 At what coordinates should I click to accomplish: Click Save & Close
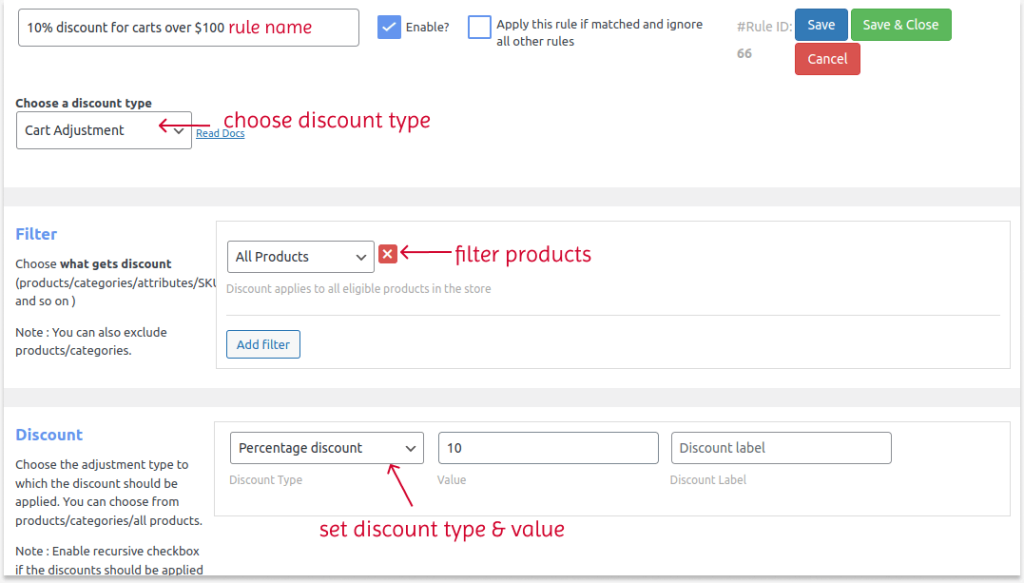(900, 25)
